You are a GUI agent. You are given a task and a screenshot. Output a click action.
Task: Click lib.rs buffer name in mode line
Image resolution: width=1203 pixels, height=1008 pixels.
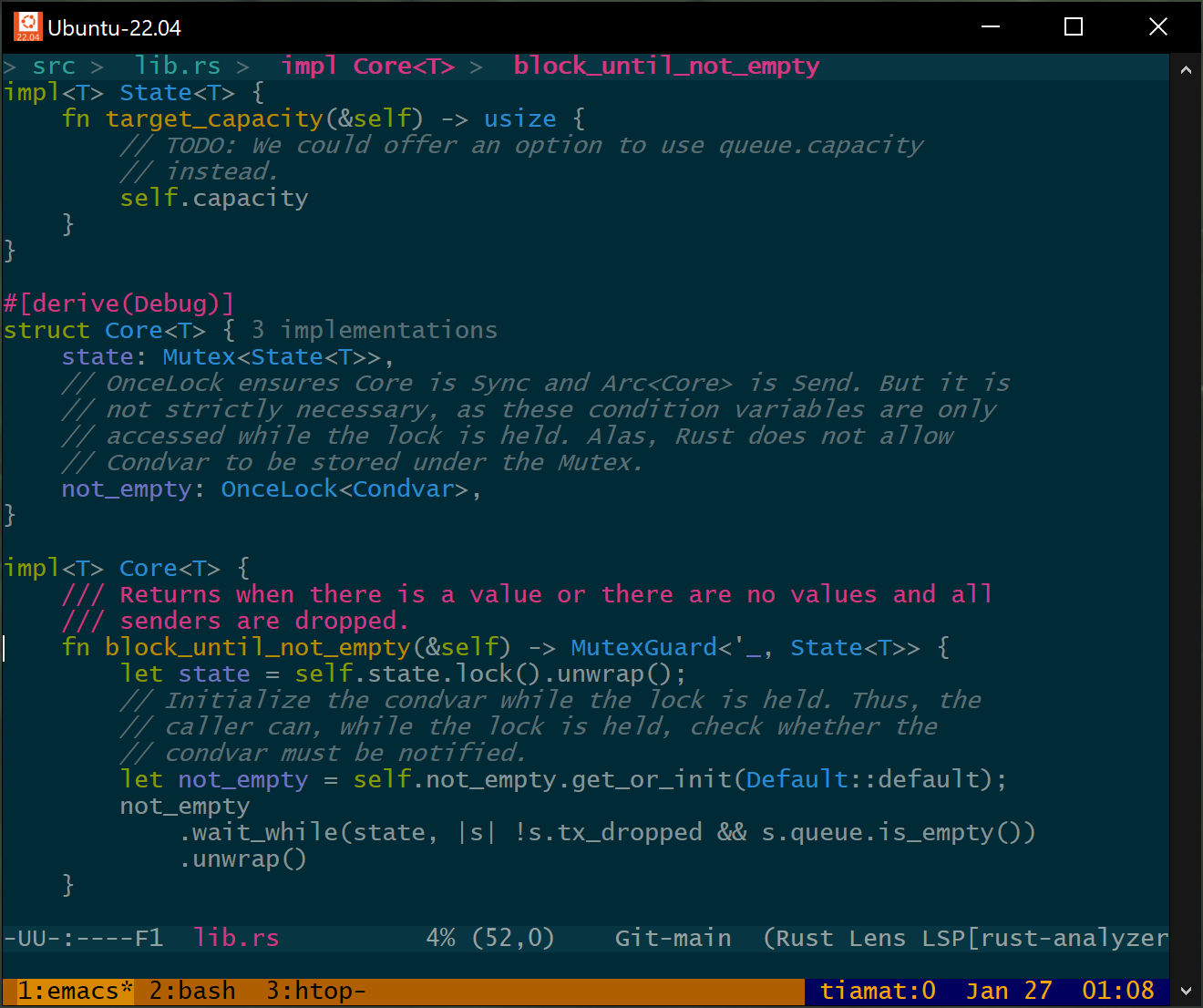coord(236,938)
